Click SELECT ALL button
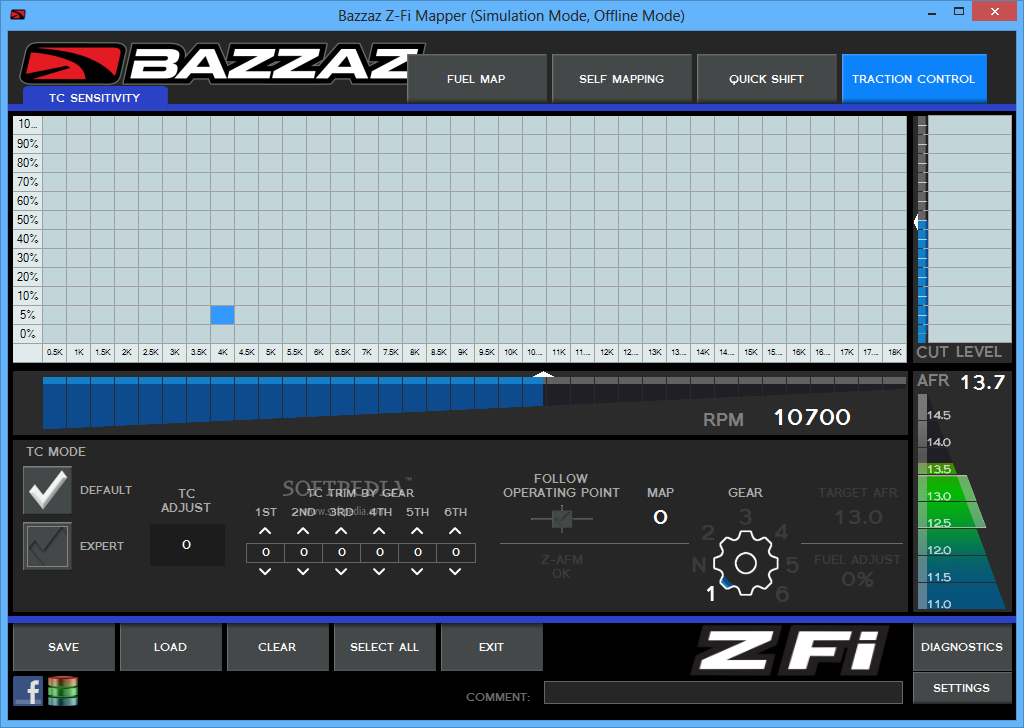Screen dimensions: 1024x728 (384, 647)
